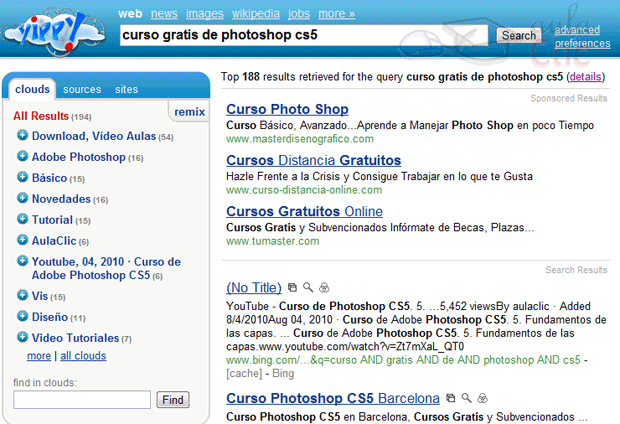
Task: Switch to the sites tab
Action: (x=127, y=90)
